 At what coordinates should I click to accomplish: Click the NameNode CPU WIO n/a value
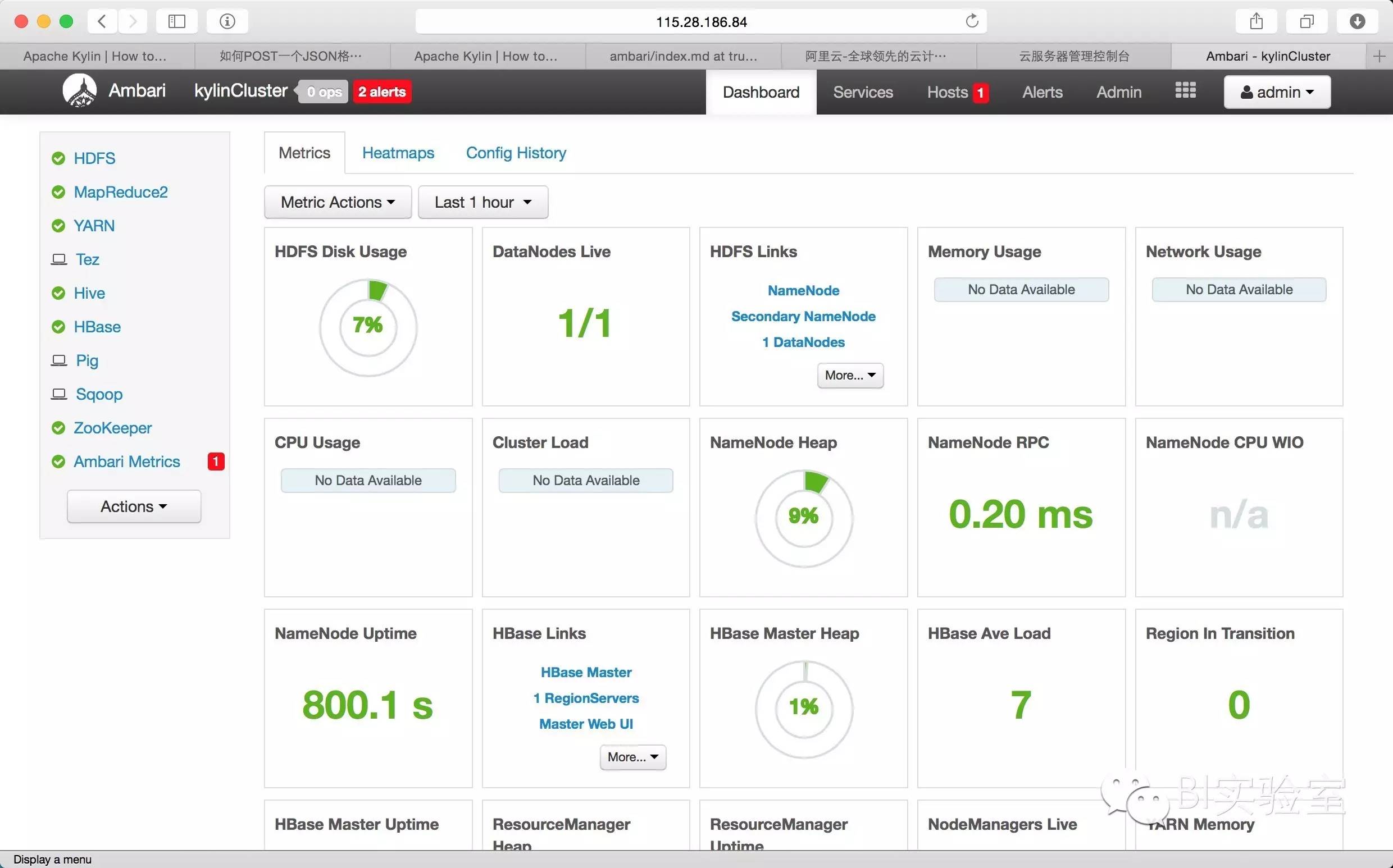(1239, 515)
